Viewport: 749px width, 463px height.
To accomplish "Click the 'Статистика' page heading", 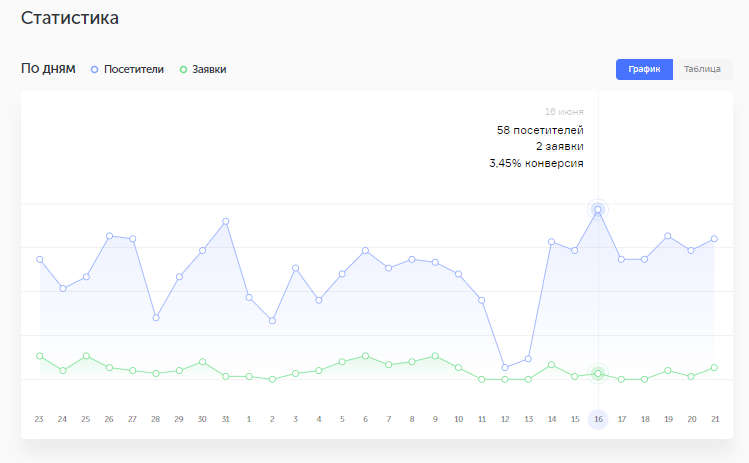I will tap(70, 18).
